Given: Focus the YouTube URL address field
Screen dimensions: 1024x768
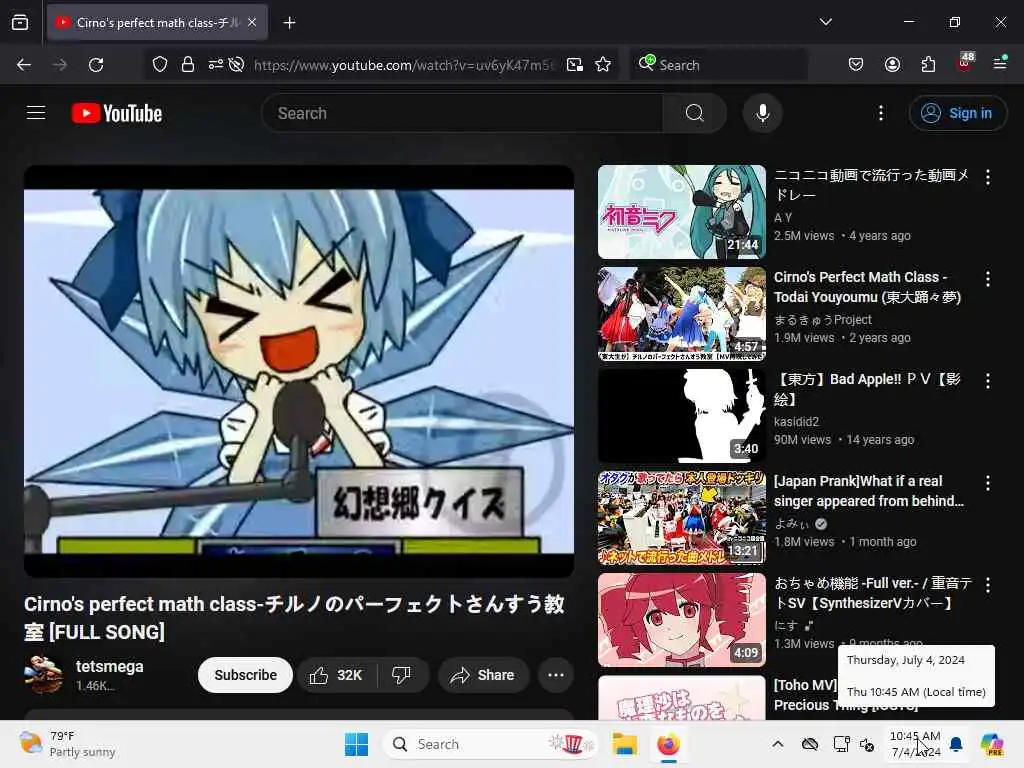Looking at the screenshot, I should [x=403, y=65].
